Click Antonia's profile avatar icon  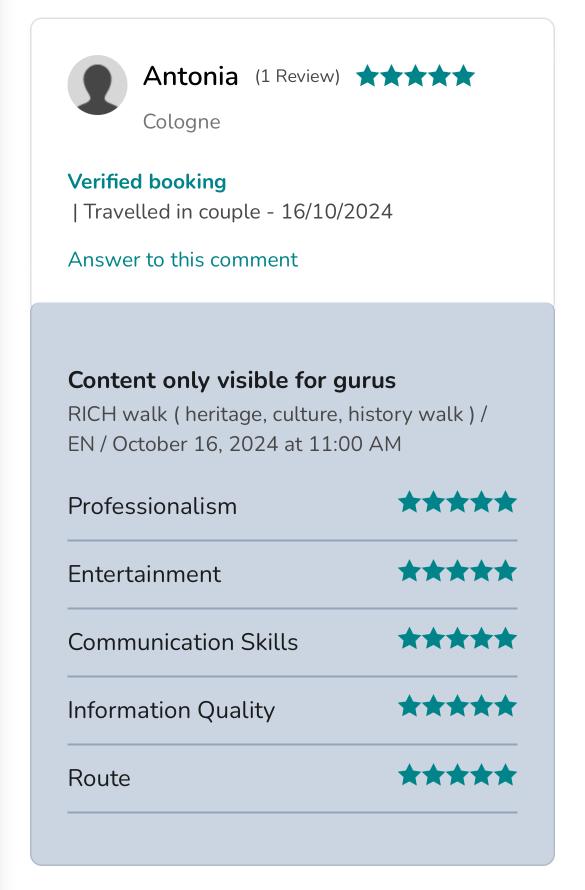coord(97,85)
